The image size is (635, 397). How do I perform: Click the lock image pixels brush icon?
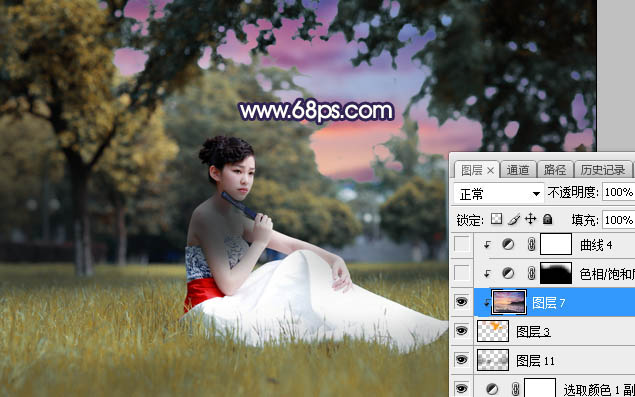click(x=514, y=220)
